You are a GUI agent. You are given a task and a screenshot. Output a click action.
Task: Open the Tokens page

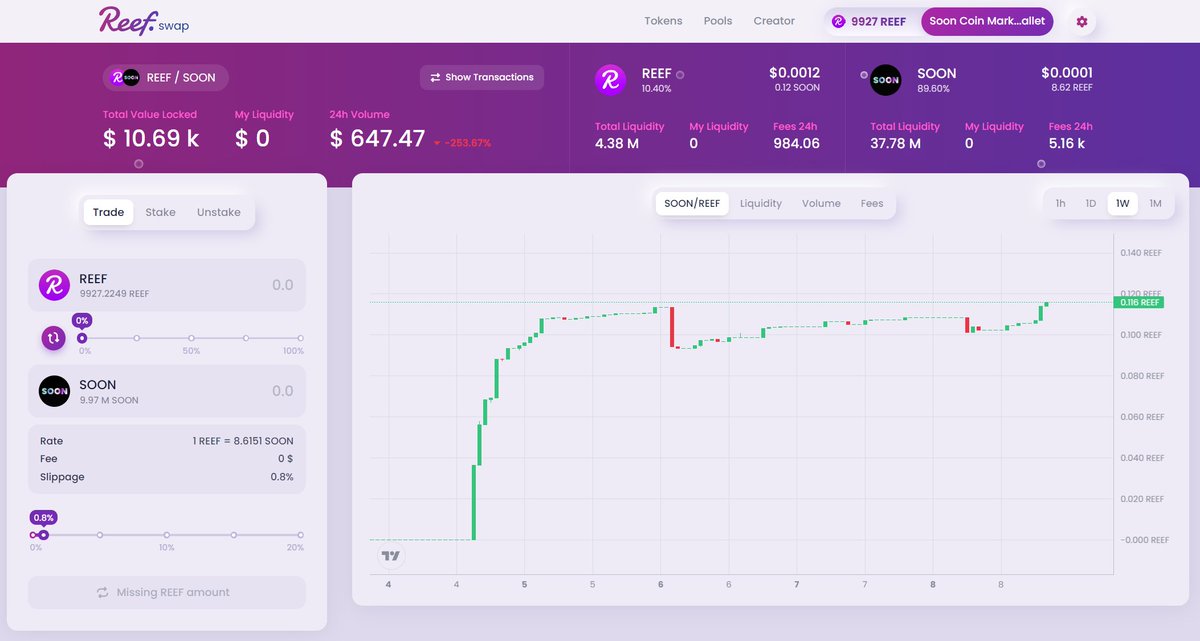663,21
